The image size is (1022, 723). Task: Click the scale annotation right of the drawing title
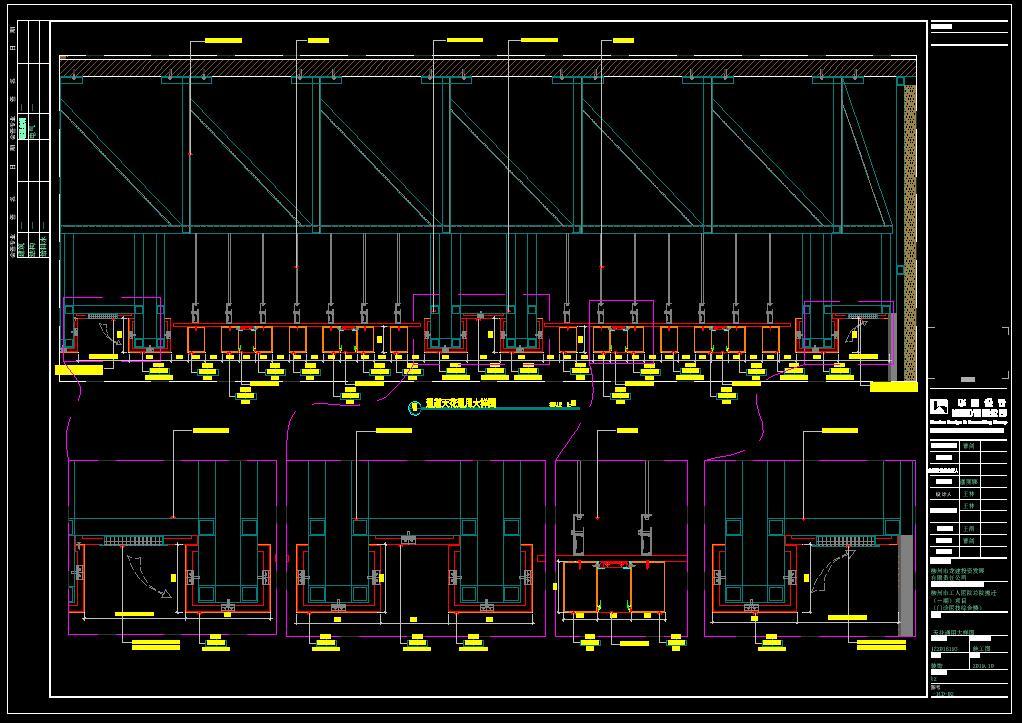563,404
